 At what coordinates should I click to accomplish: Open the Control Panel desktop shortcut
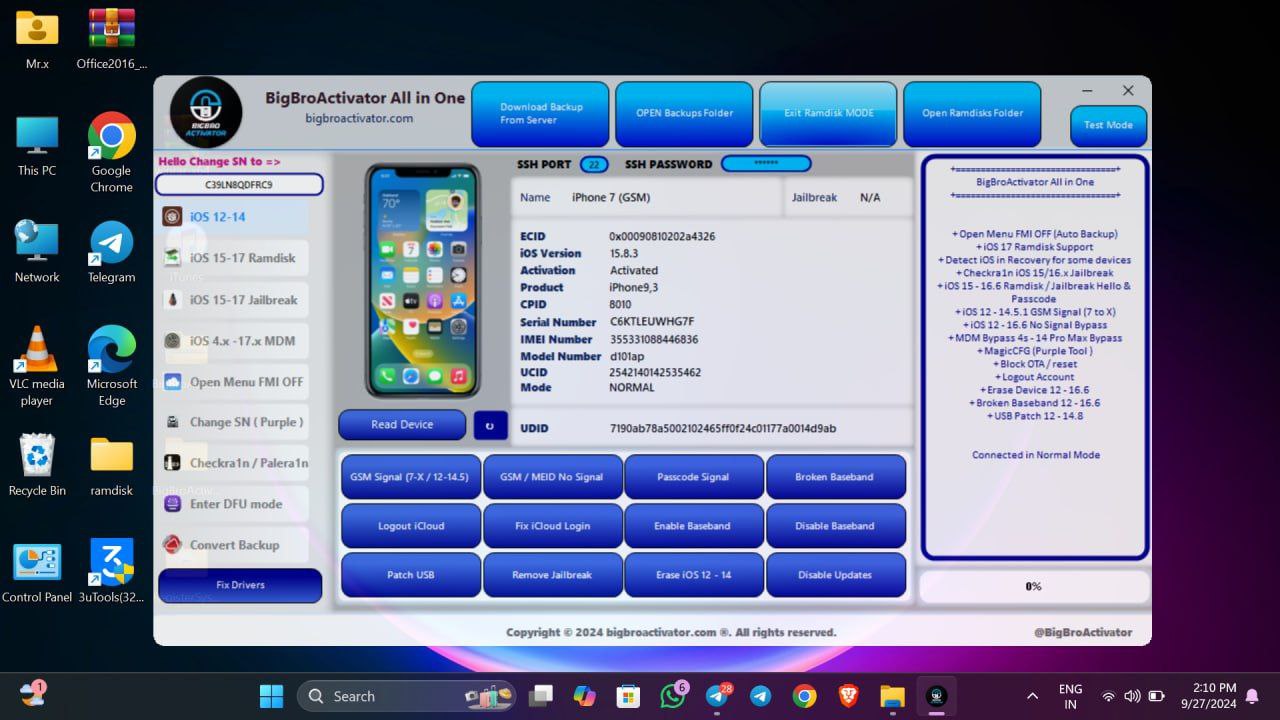coord(37,572)
